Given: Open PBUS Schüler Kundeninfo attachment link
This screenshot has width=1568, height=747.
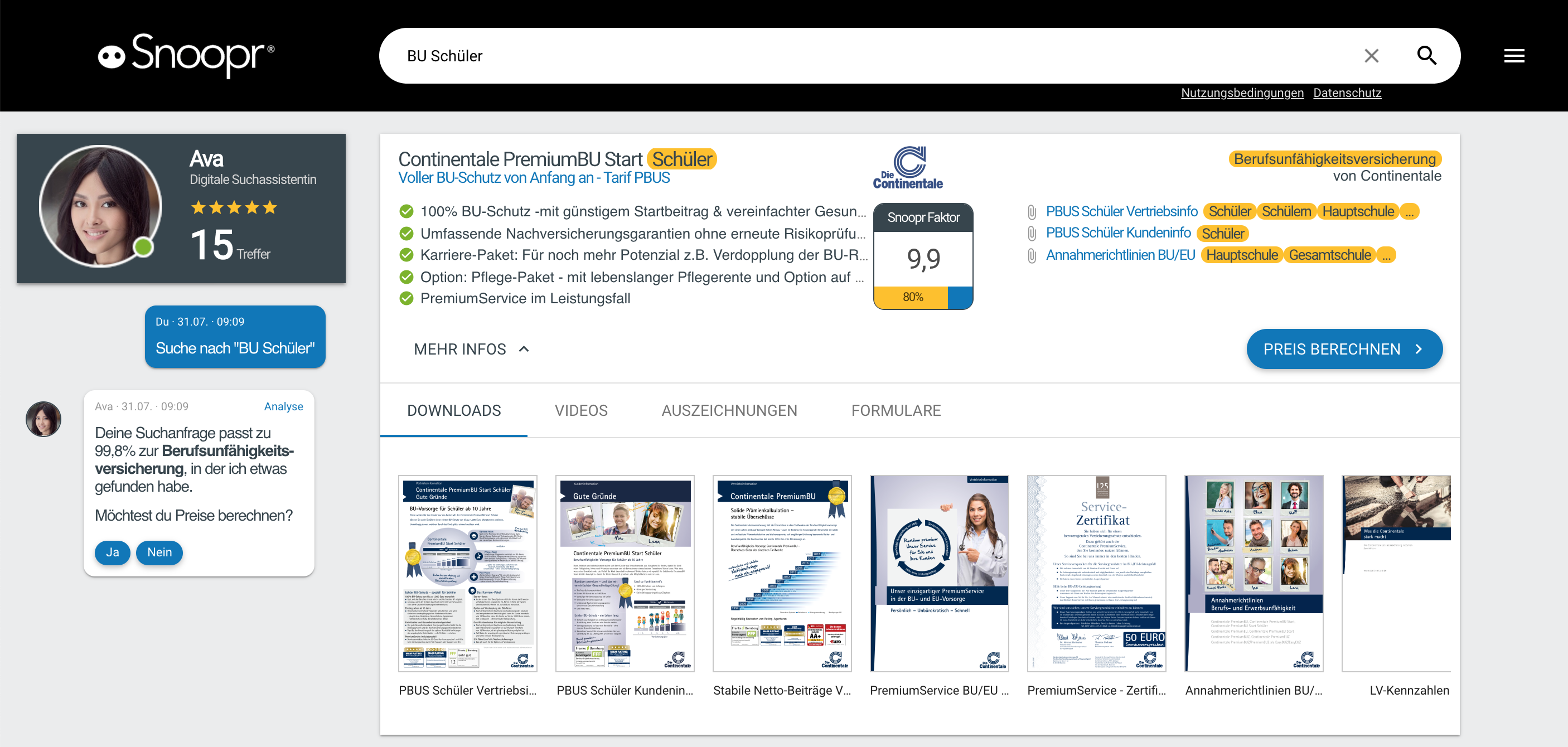Looking at the screenshot, I should 1118,233.
